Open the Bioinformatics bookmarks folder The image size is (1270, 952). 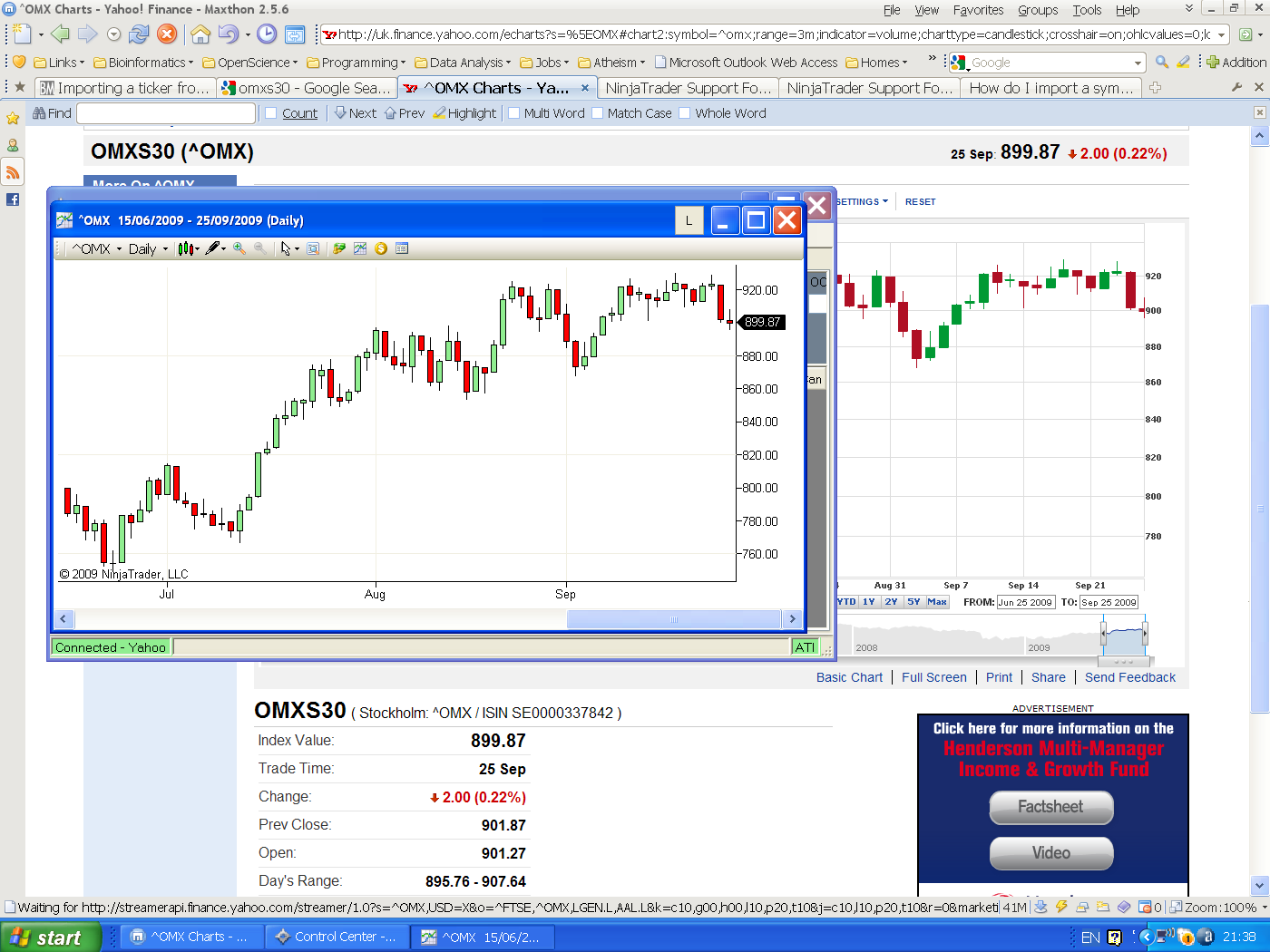click(143, 63)
